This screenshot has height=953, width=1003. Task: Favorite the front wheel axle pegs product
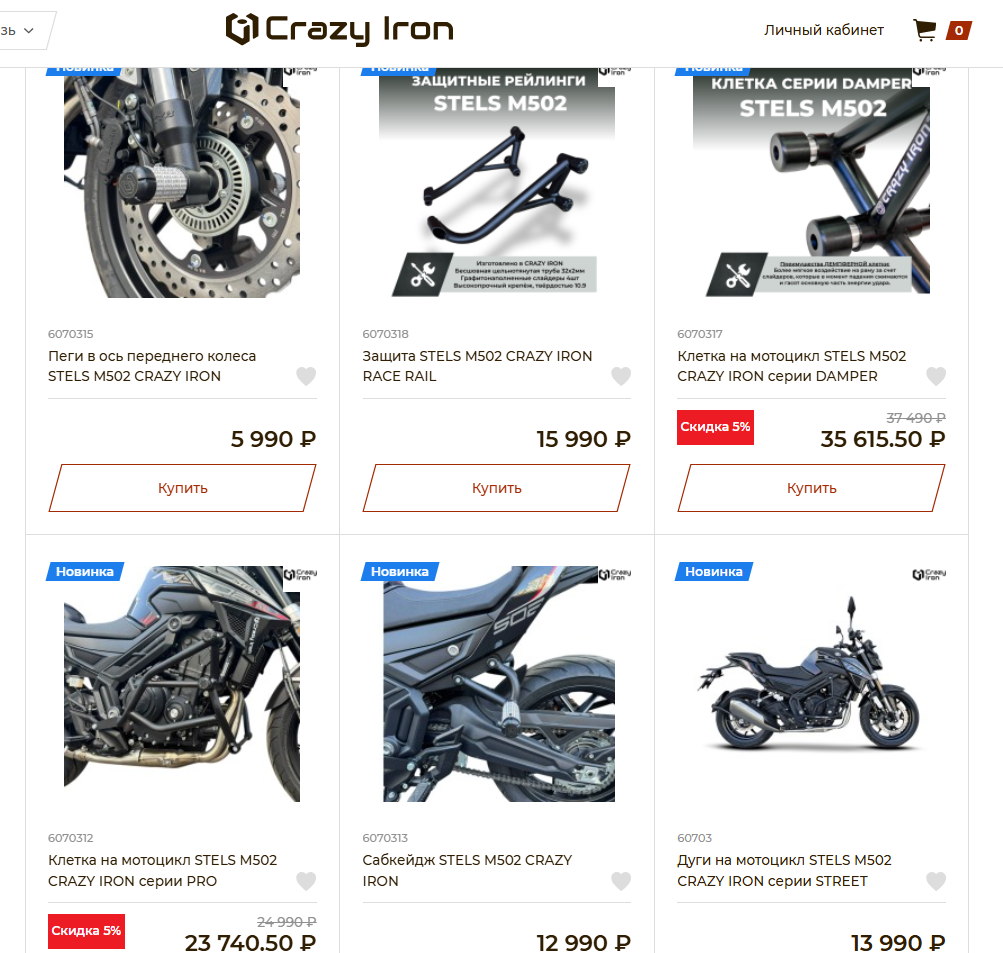[x=306, y=376]
